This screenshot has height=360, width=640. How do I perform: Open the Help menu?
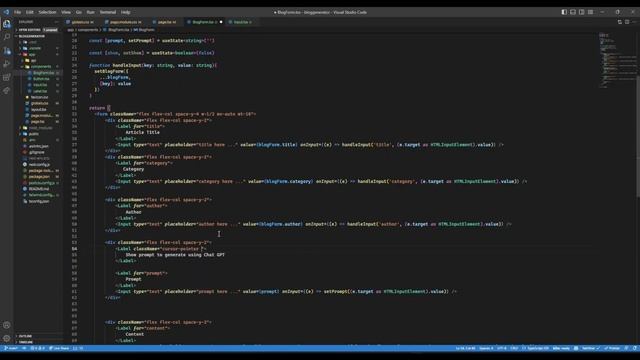click(126, 12)
